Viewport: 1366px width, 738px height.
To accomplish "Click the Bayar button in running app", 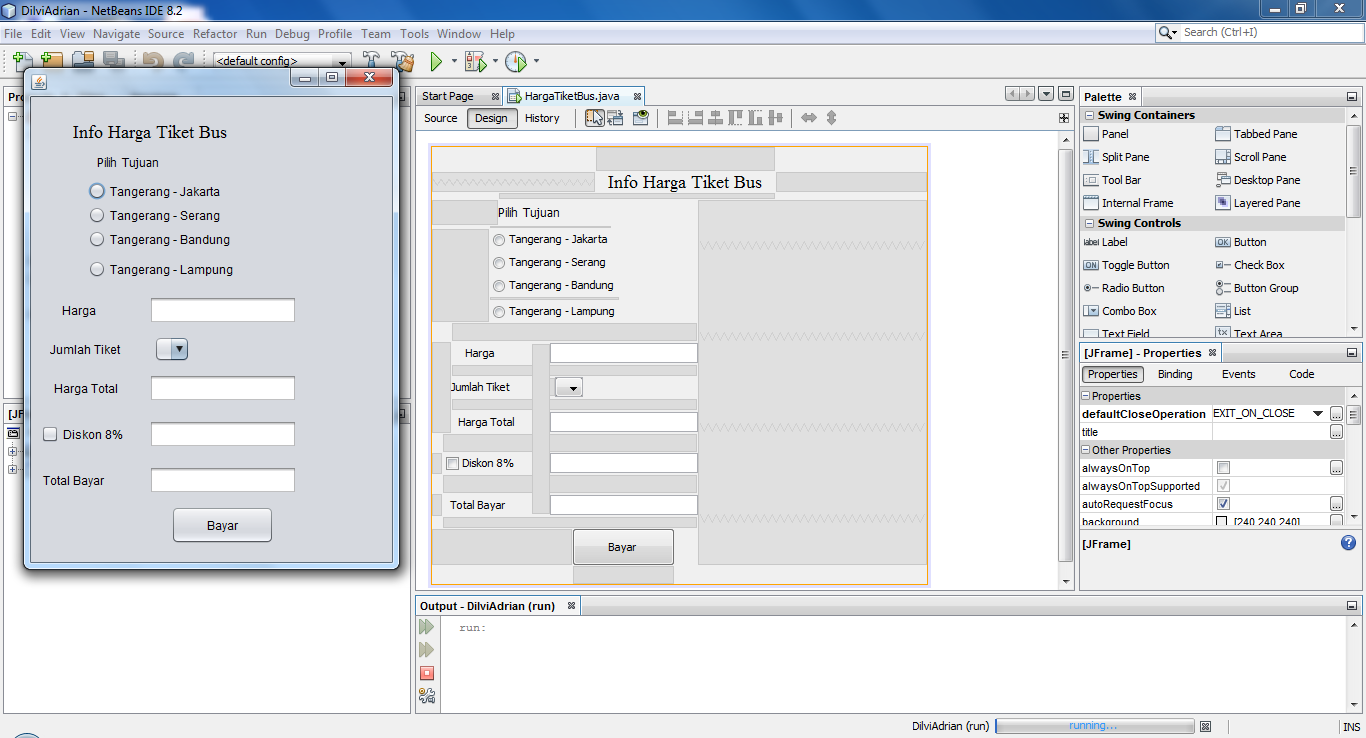I will pyautogui.click(x=222, y=524).
